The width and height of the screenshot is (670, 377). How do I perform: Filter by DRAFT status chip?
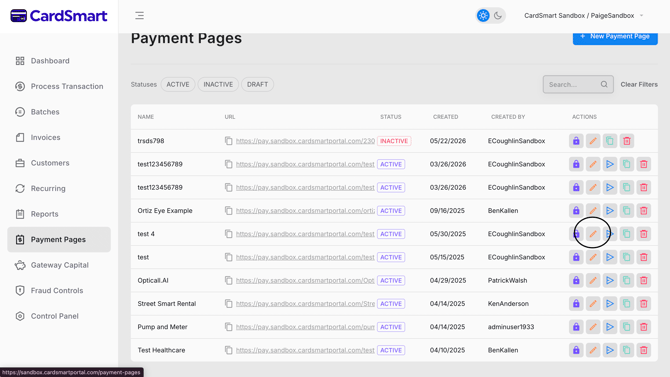coord(257,84)
